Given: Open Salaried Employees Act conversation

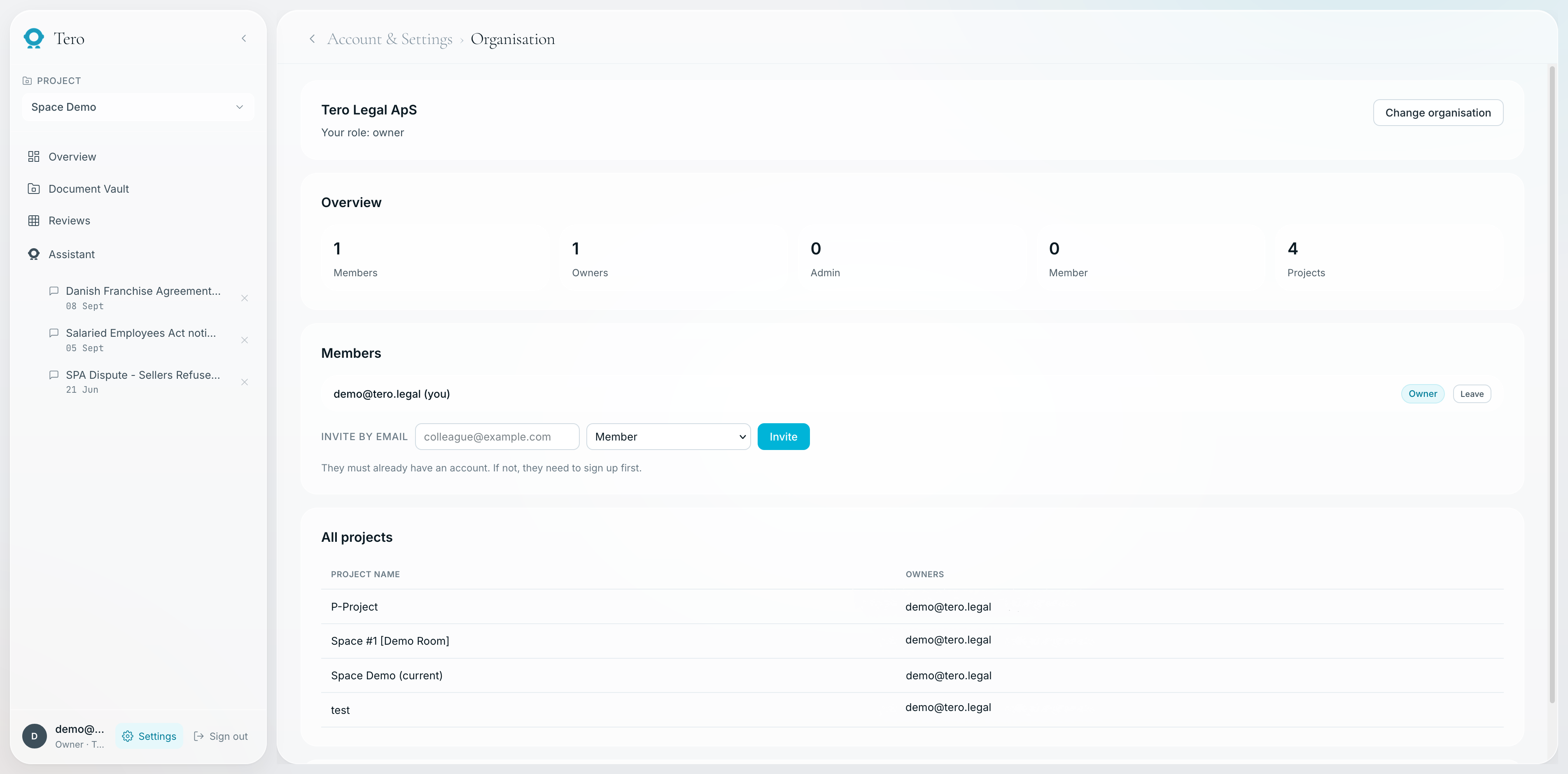Looking at the screenshot, I should click(140, 340).
